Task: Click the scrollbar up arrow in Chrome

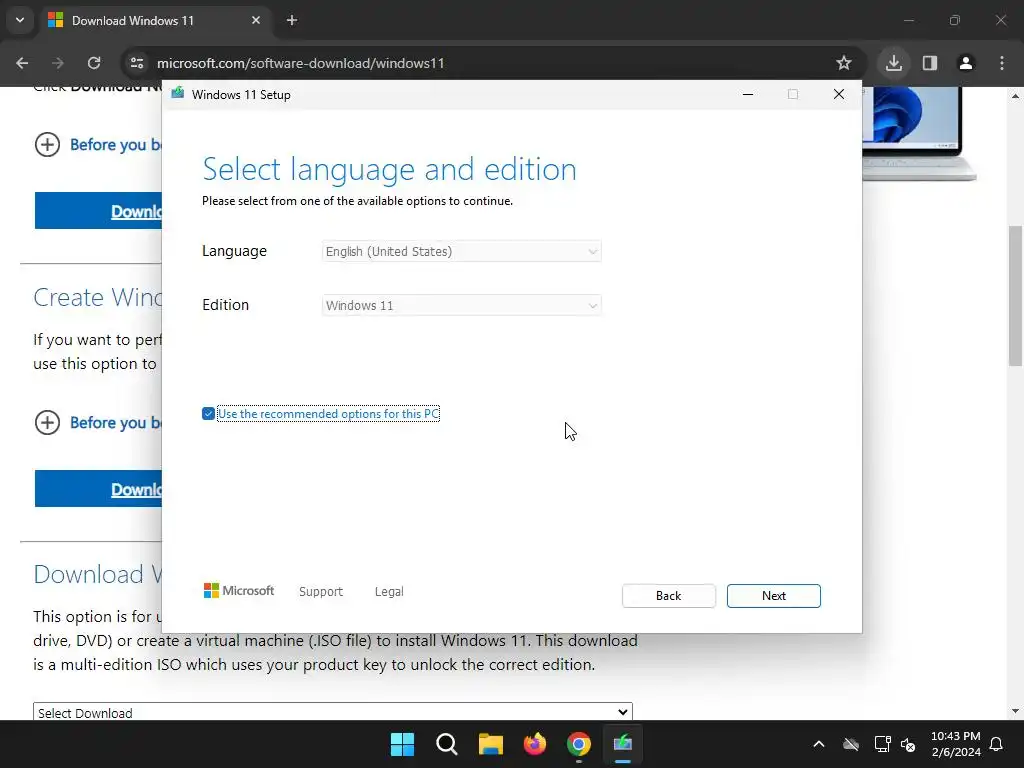Action: pos(1015,96)
